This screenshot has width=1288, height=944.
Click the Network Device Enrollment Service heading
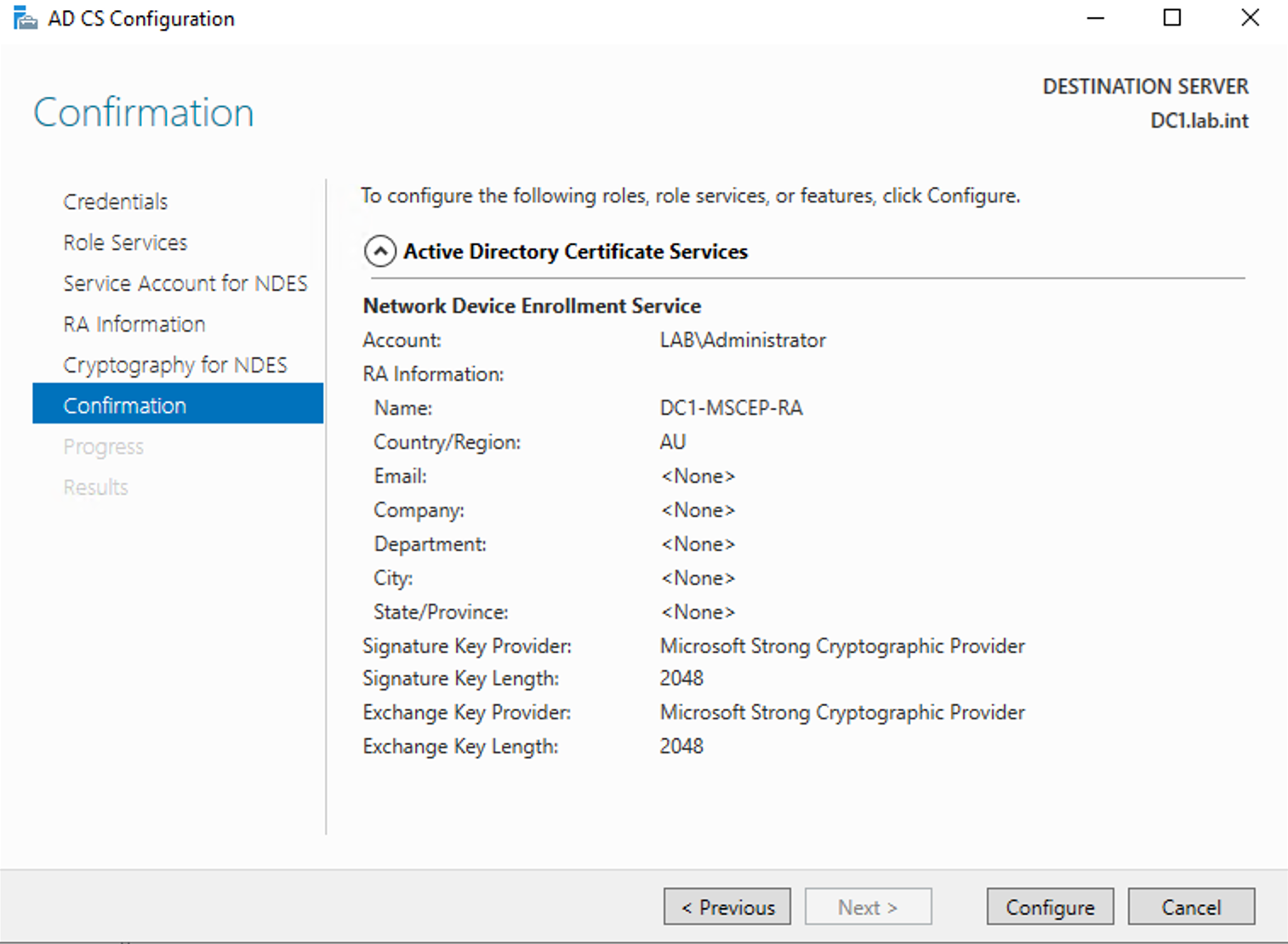click(532, 306)
